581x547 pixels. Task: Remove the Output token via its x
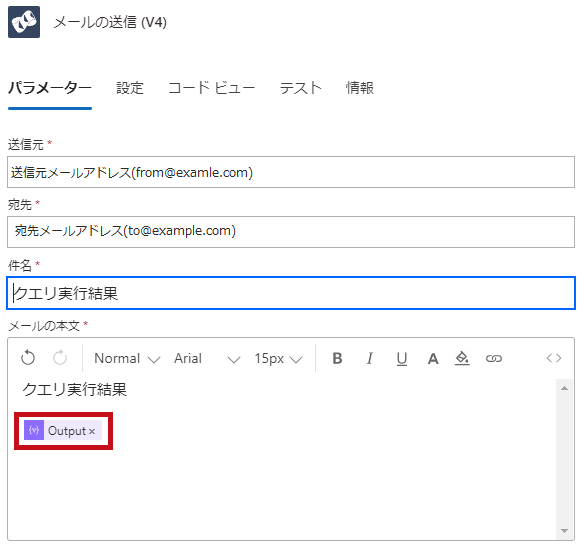pos(92,431)
